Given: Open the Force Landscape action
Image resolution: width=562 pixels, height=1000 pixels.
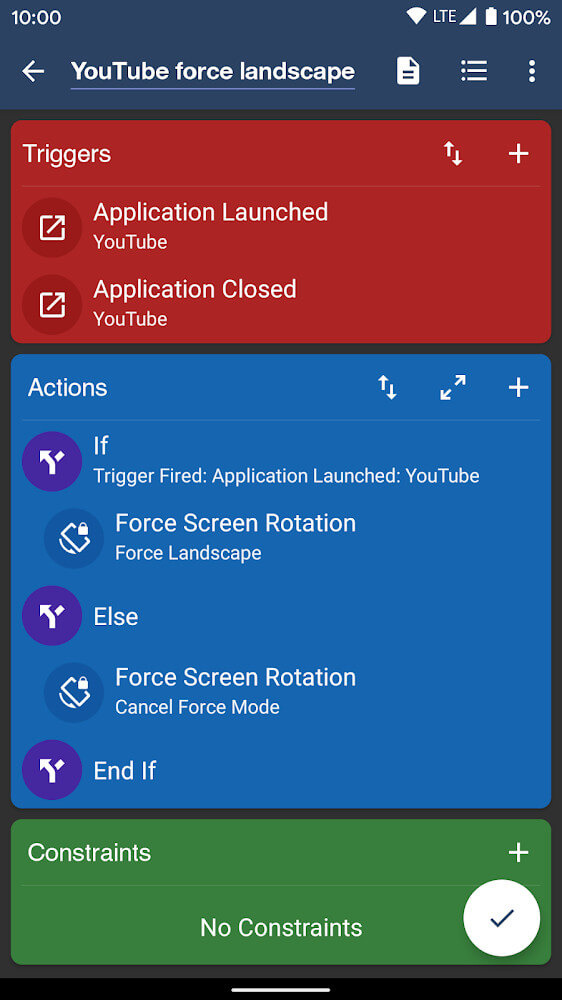Looking at the screenshot, I should [235, 537].
